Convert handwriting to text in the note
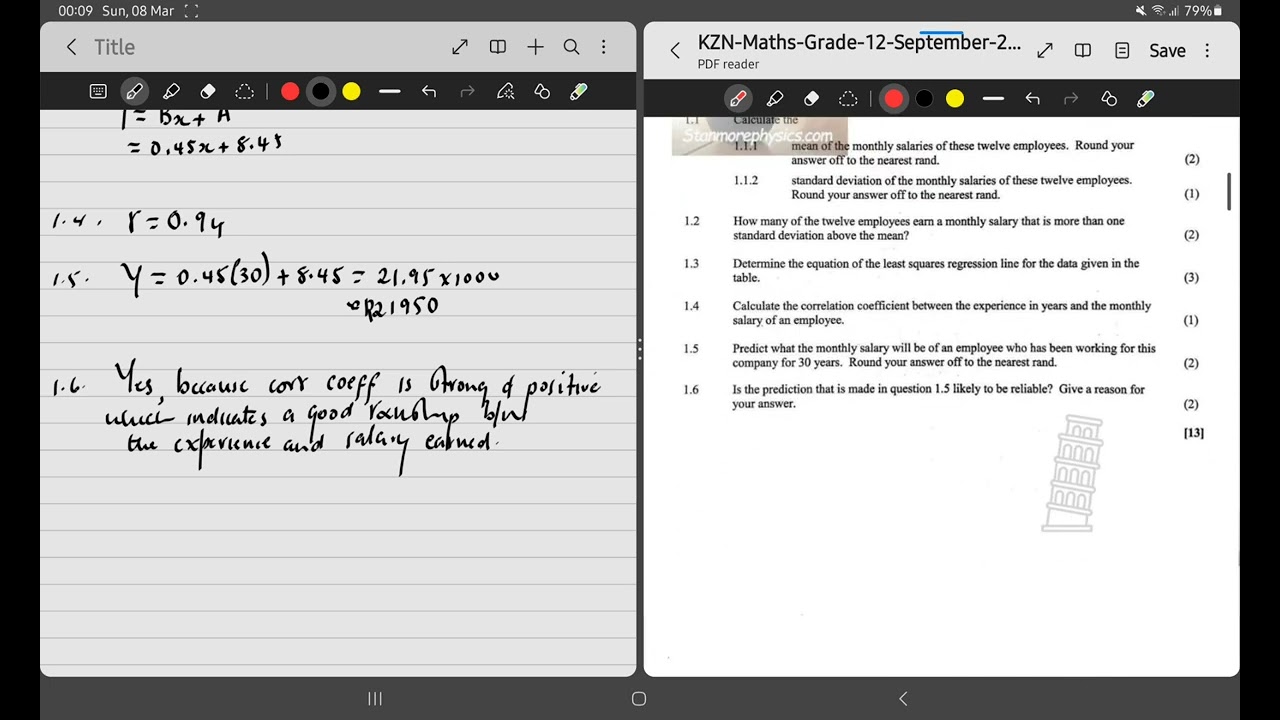Image resolution: width=1280 pixels, height=720 pixels. pos(505,92)
